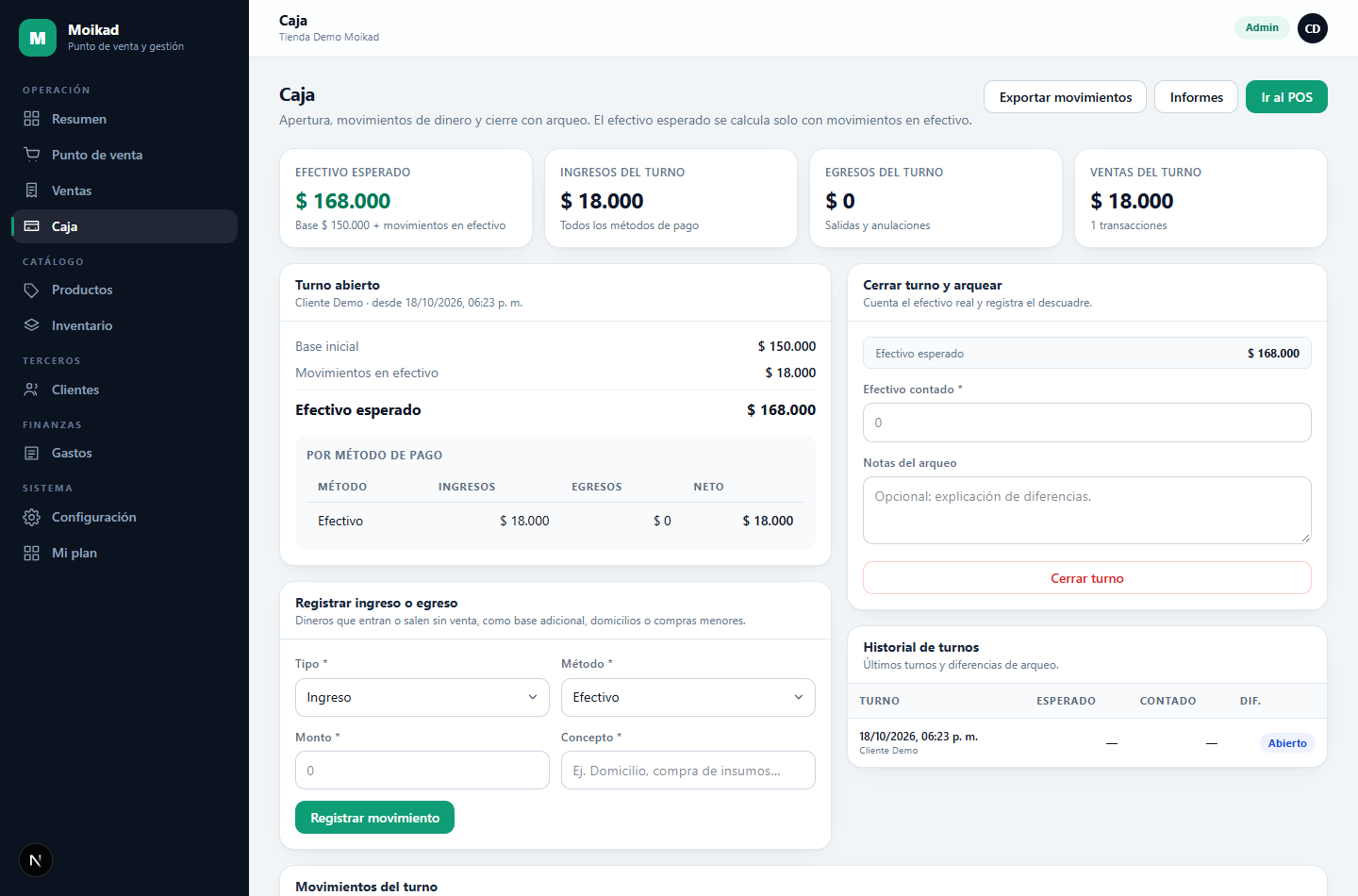Go to Resumen in sidebar
Image resolution: width=1358 pixels, height=896 pixels.
124,119
